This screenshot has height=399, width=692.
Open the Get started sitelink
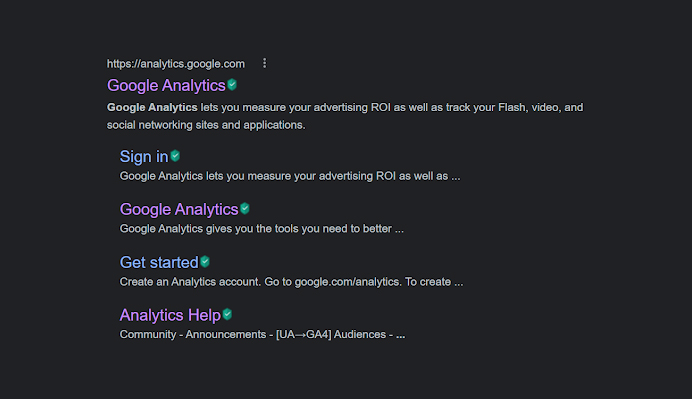(159, 263)
